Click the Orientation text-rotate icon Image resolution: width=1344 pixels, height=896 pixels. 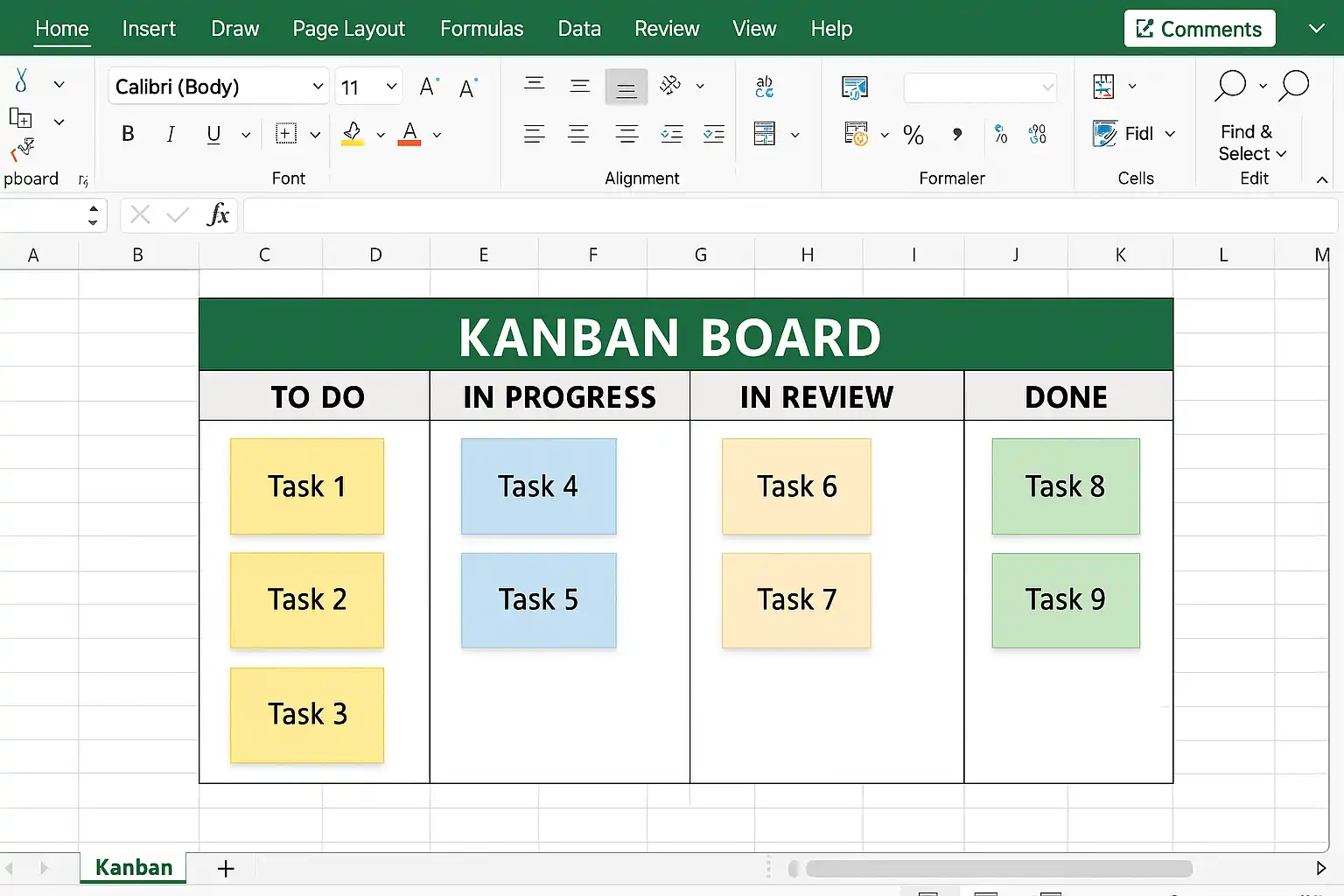[x=670, y=85]
